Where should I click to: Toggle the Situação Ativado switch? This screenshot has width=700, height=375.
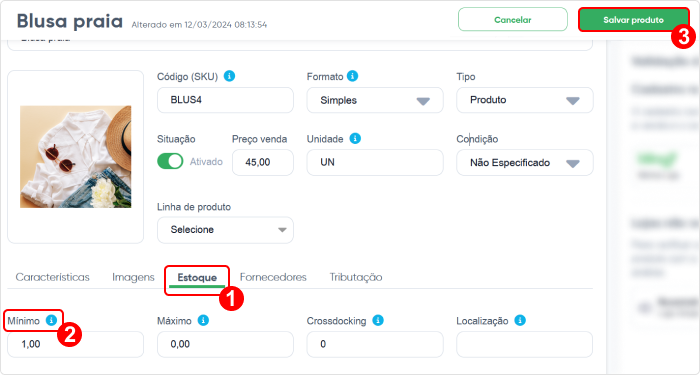pyautogui.click(x=170, y=162)
